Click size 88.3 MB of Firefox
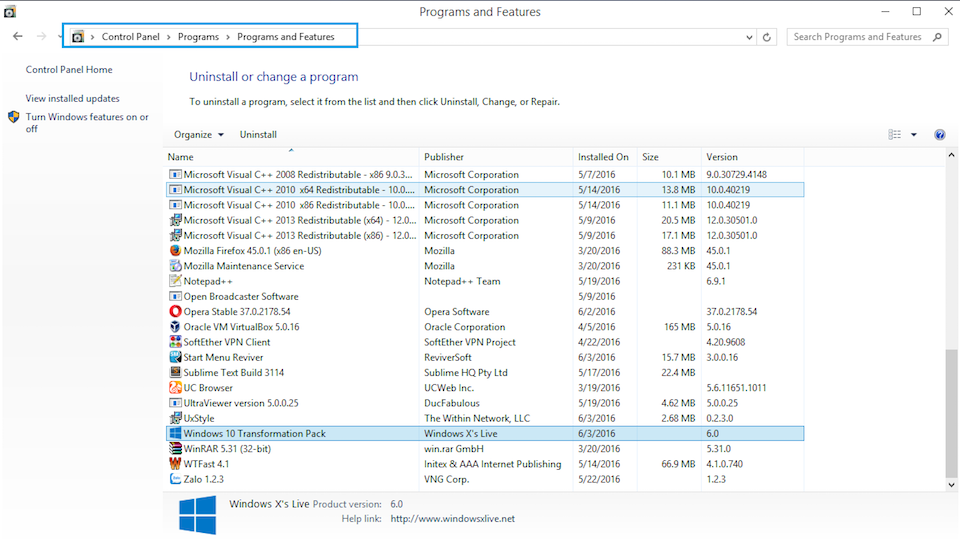This screenshot has height=542, width=960. point(678,250)
